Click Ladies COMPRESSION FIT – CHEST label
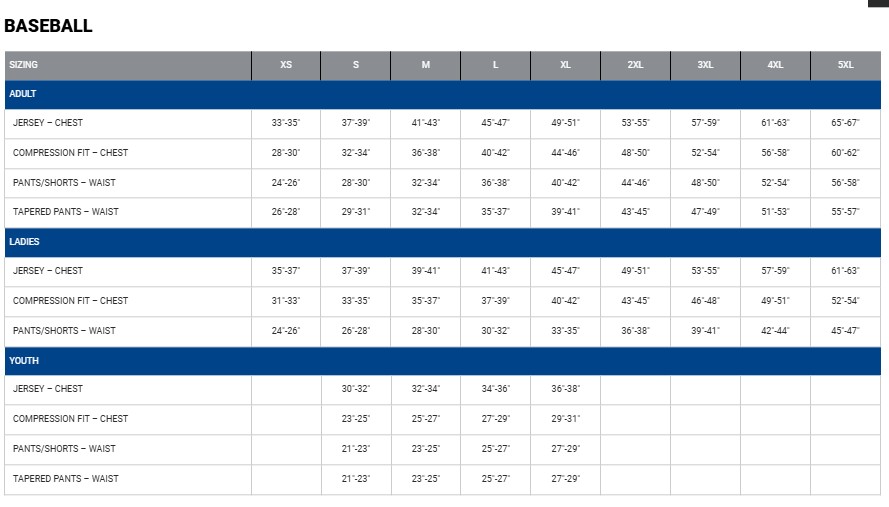 coord(70,301)
